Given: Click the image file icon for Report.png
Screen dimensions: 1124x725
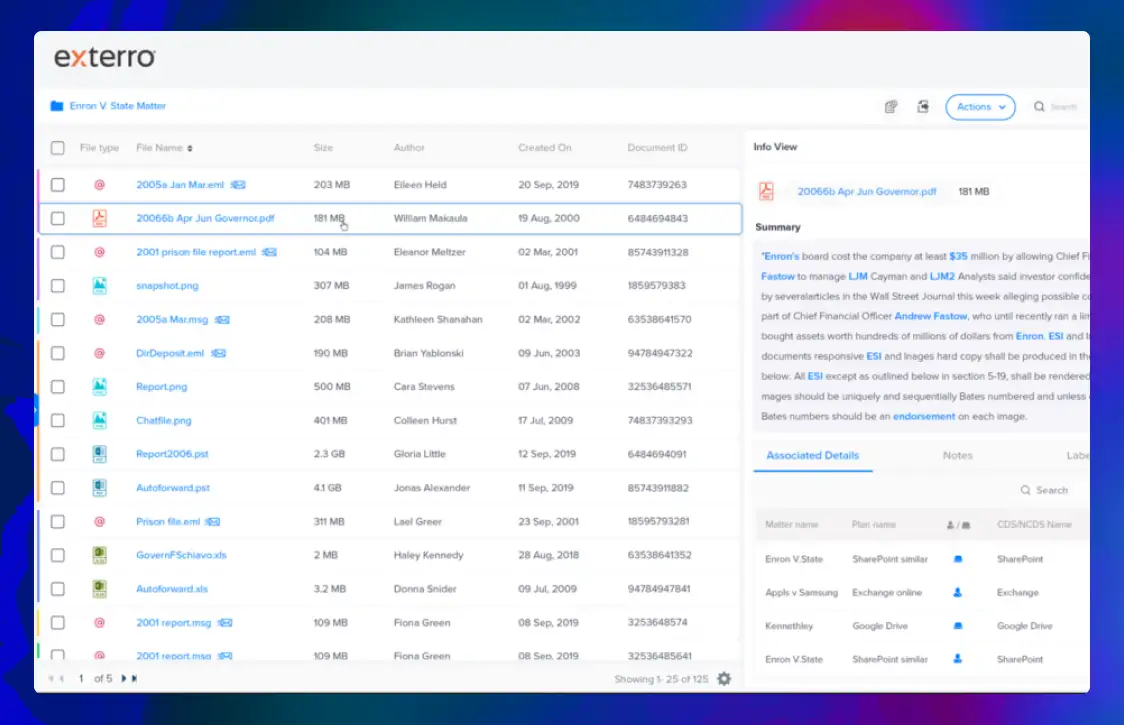Looking at the screenshot, I should pos(100,387).
